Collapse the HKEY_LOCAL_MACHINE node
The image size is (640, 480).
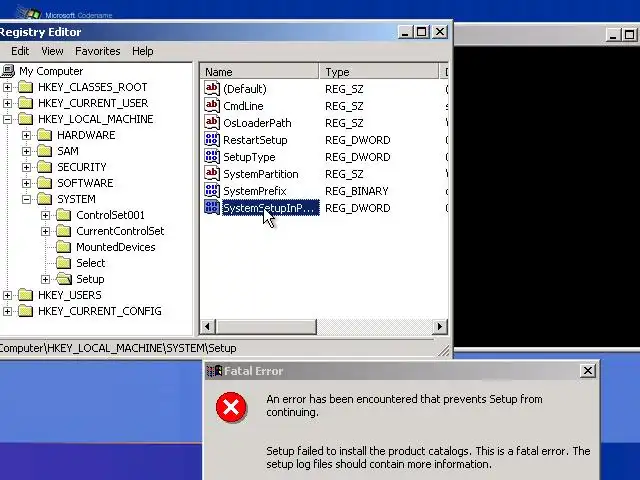pos(7,119)
